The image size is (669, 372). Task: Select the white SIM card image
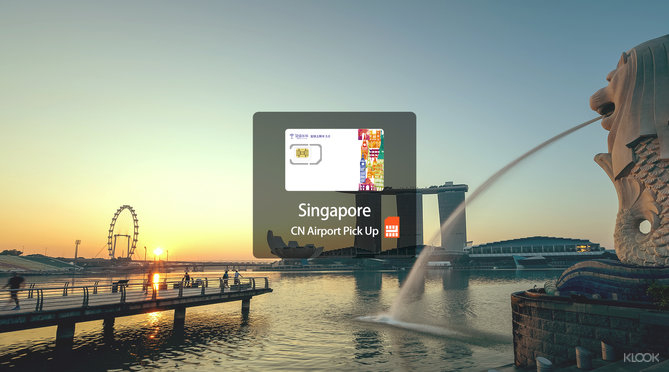[334, 160]
